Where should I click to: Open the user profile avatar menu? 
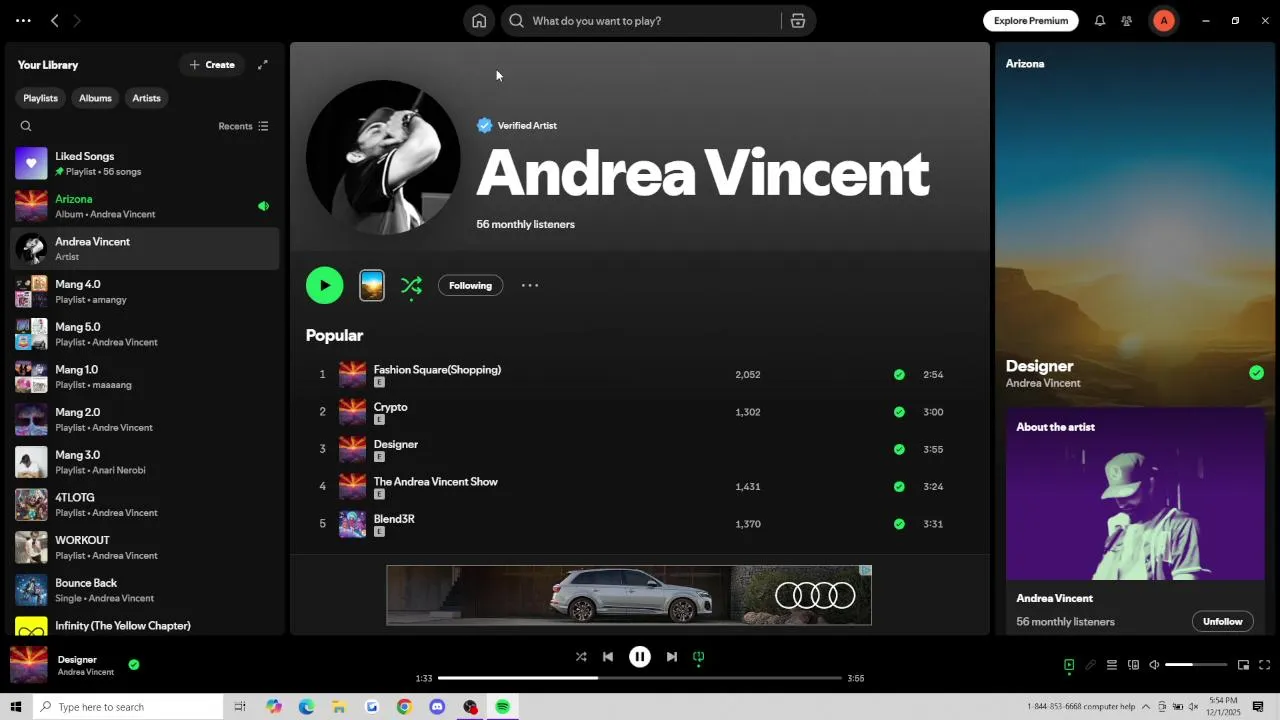coord(1163,21)
